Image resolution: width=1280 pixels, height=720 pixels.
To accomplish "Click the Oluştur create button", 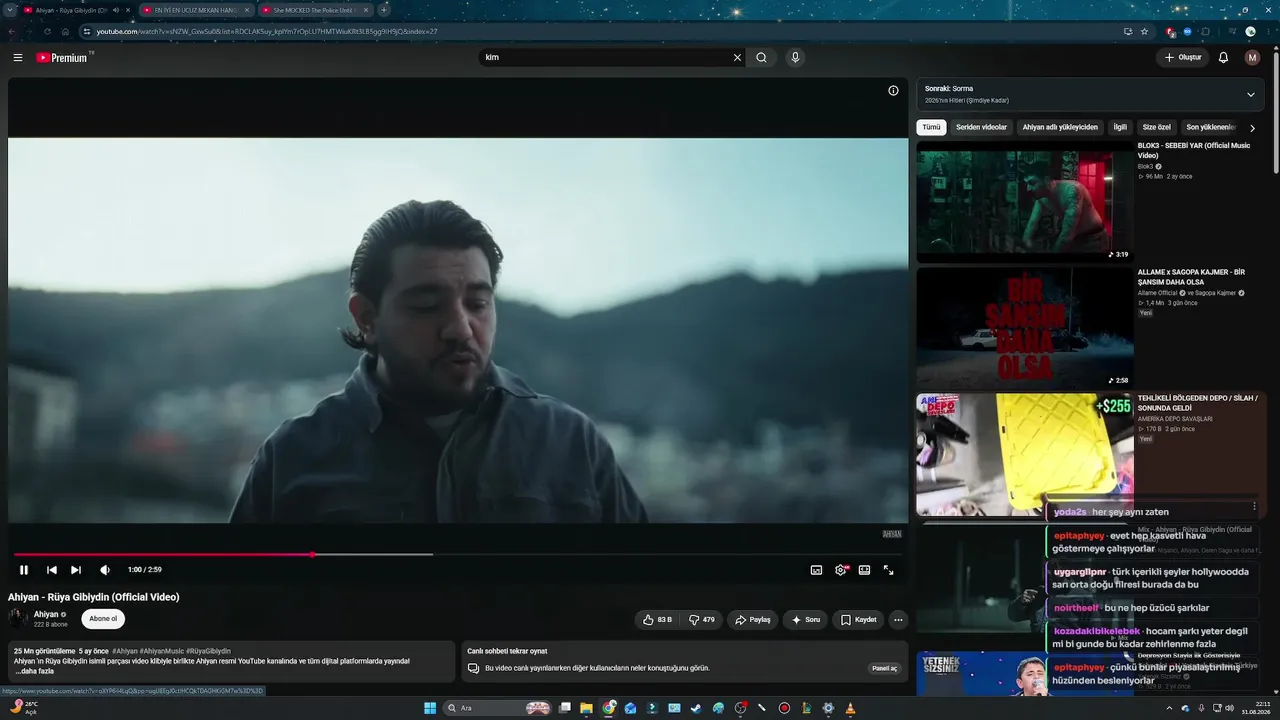I will [1183, 58].
